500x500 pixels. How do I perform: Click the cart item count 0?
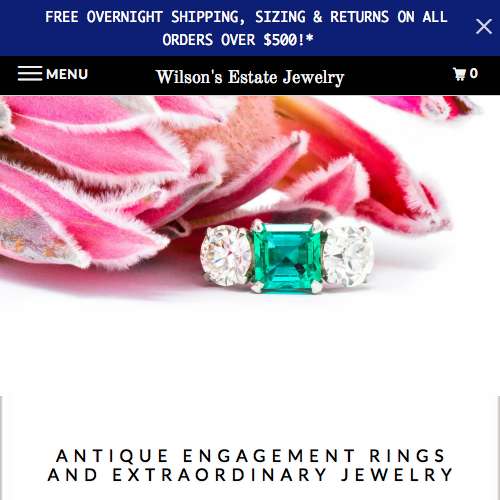coord(474,73)
